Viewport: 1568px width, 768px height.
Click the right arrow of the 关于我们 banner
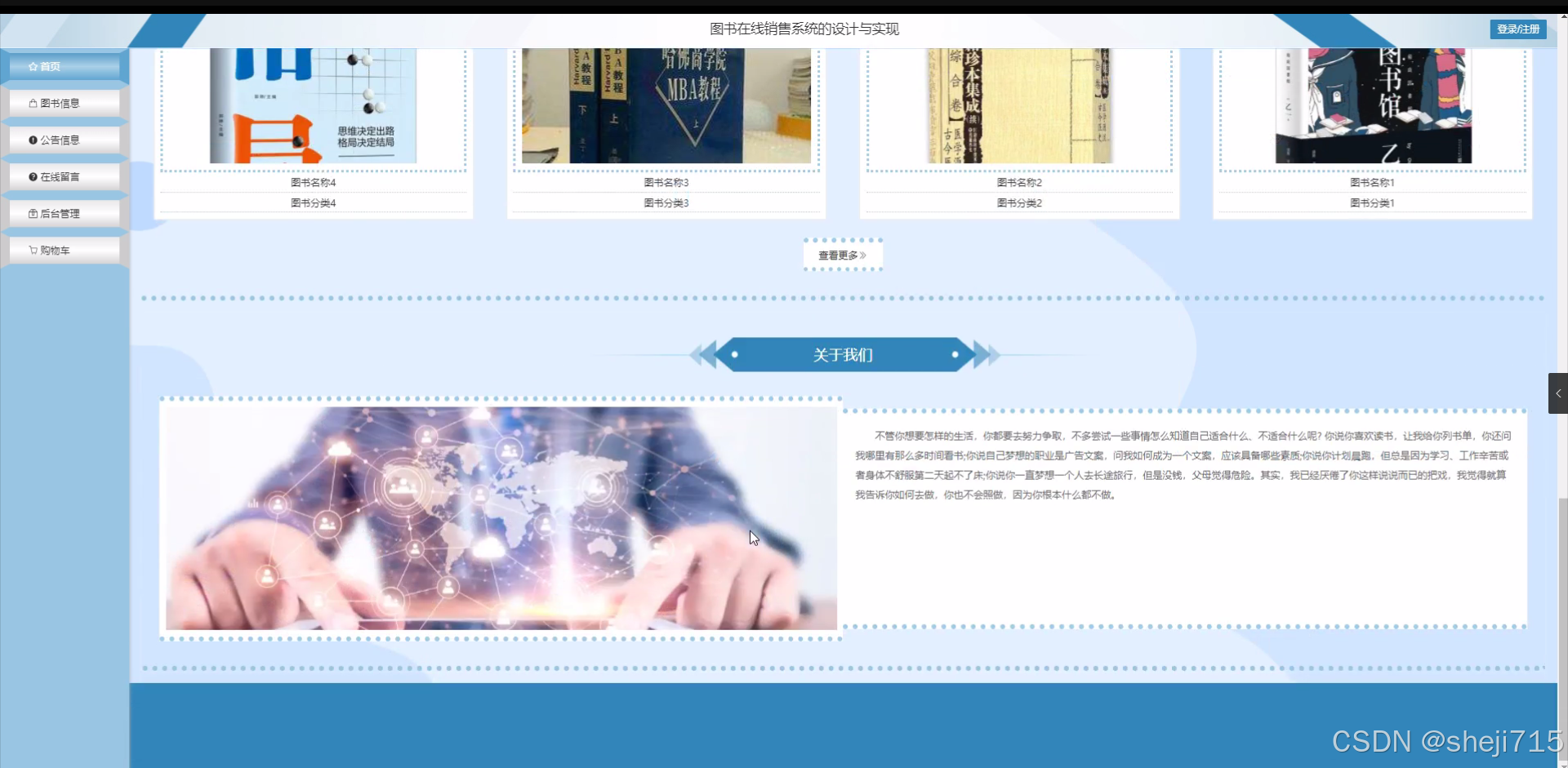pos(984,354)
